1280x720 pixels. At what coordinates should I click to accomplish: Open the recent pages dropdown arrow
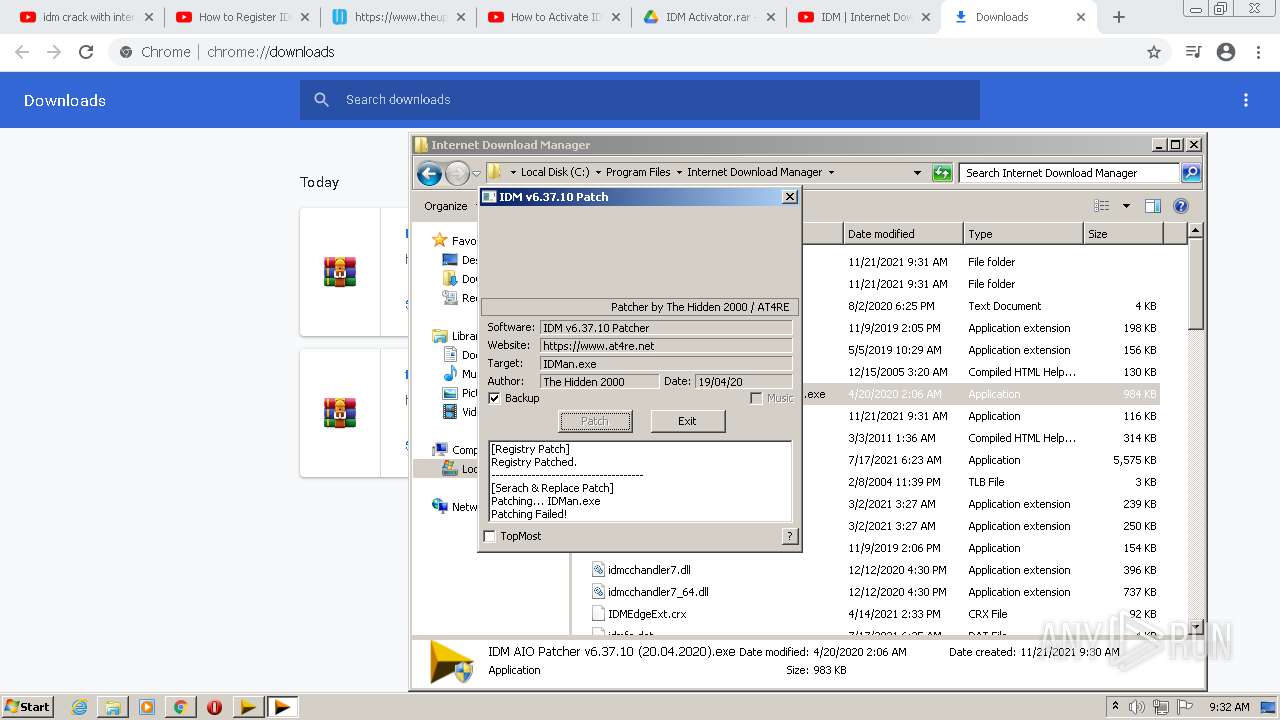coord(477,173)
